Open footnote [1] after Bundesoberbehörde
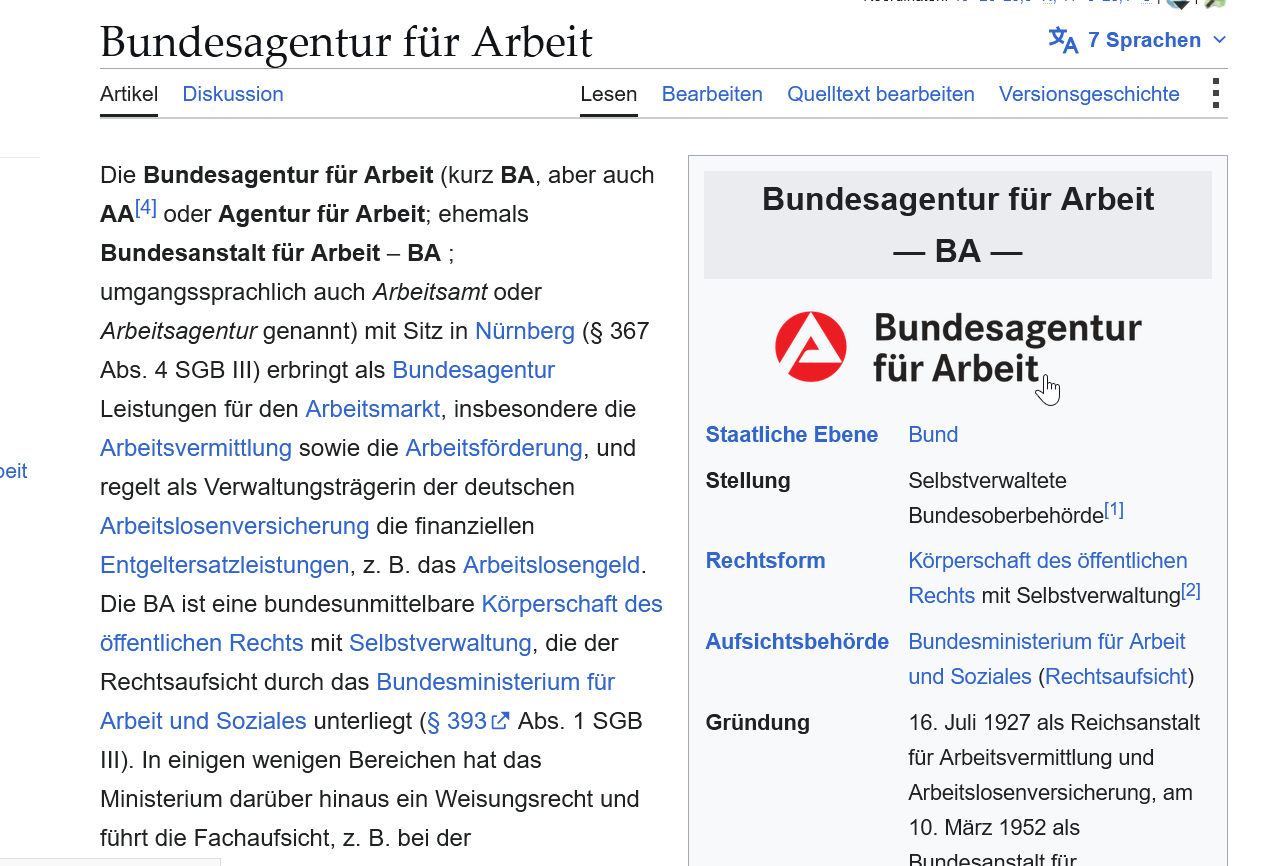 tap(1114, 510)
